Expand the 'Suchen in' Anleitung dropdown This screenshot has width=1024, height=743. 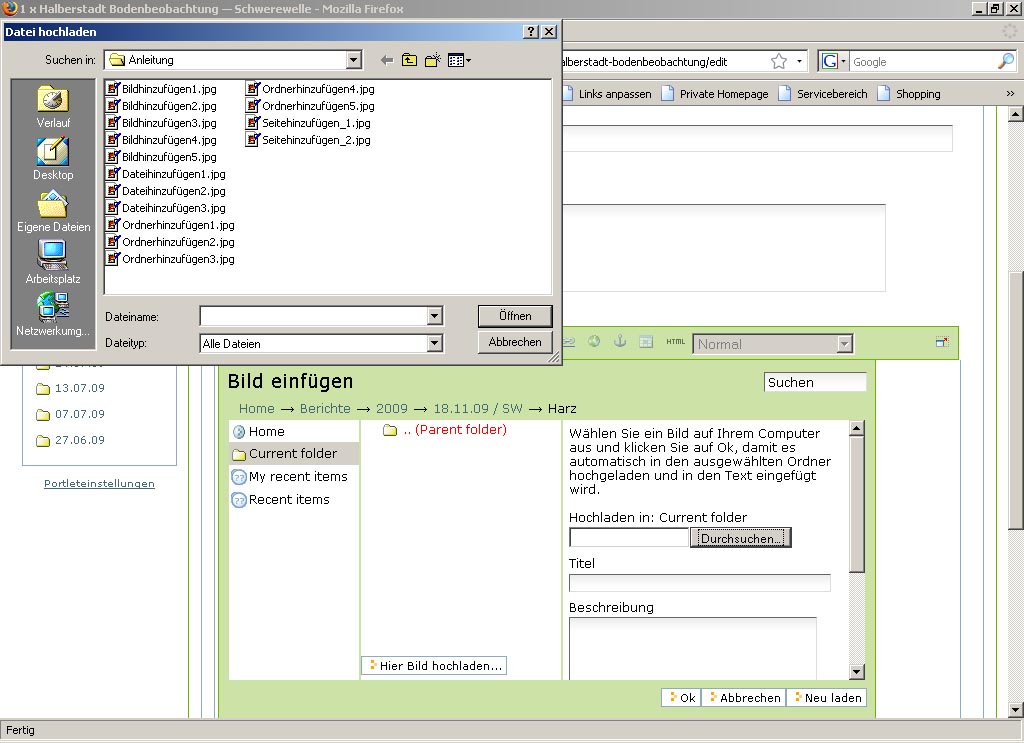(x=353, y=61)
